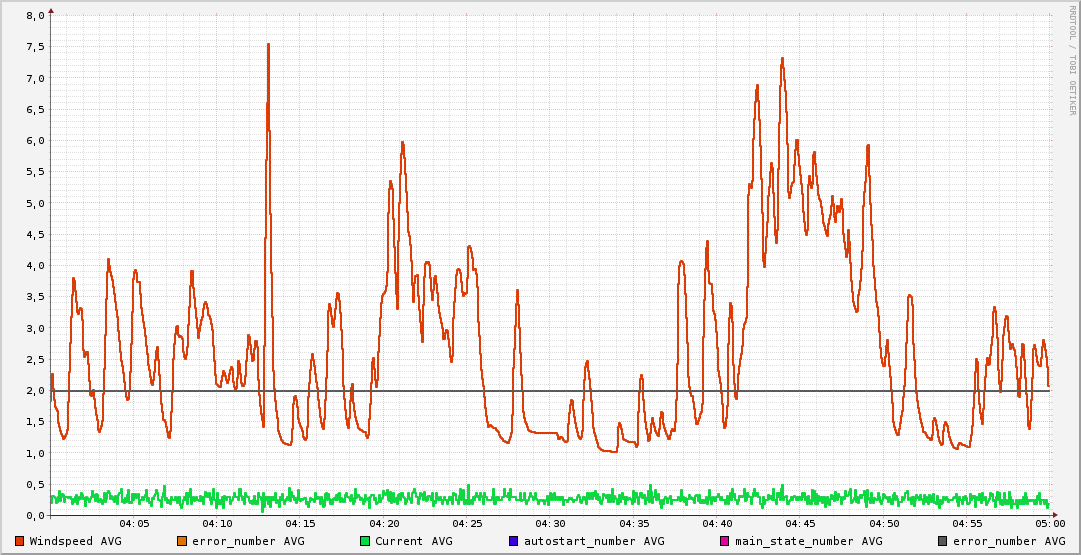This screenshot has height=555, width=1081.
Task: Click the 04:45 tick label on the x-axis
Action: click(x=800, y=524)
